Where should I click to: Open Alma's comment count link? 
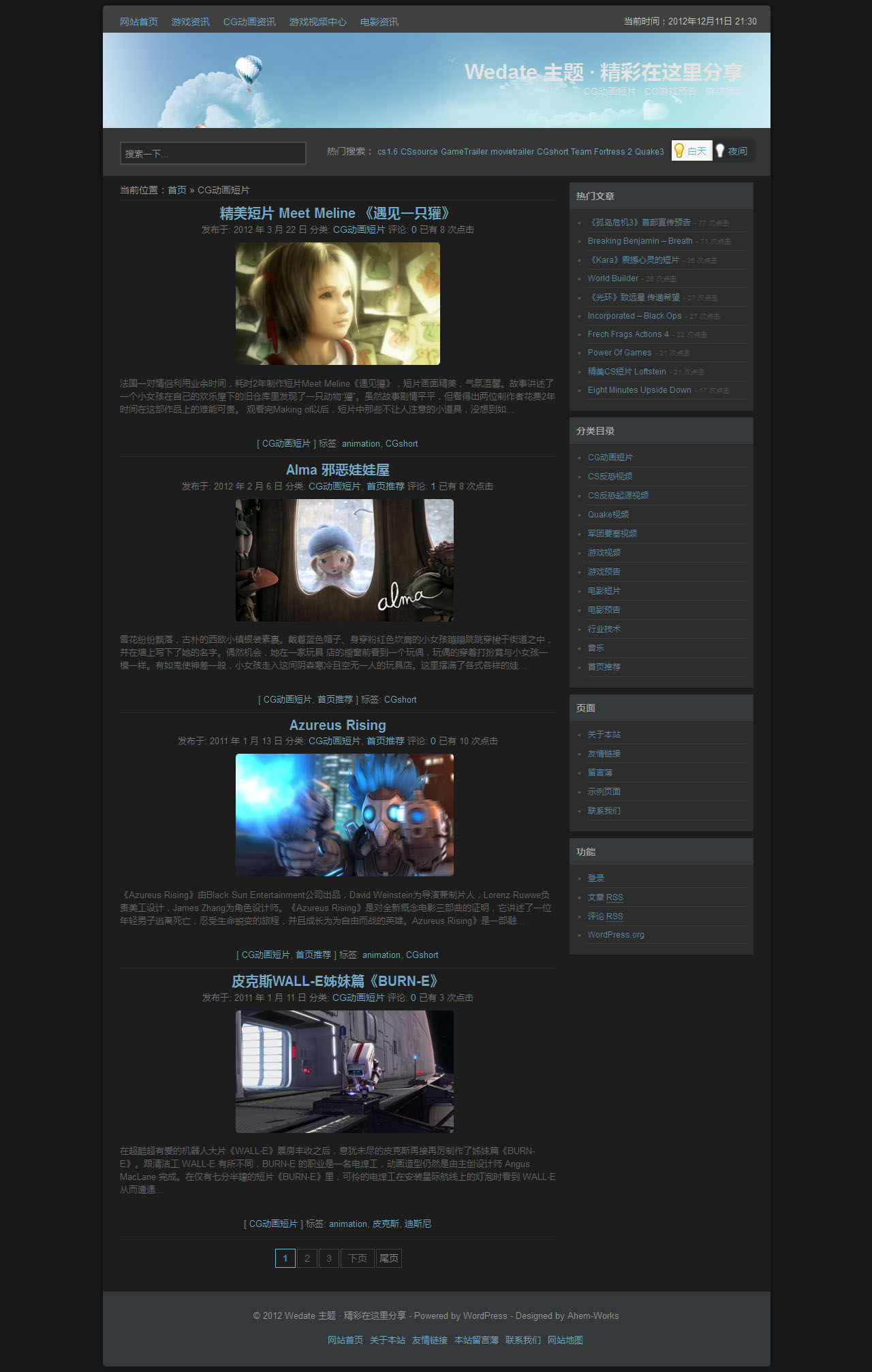[x=433, y=486]
